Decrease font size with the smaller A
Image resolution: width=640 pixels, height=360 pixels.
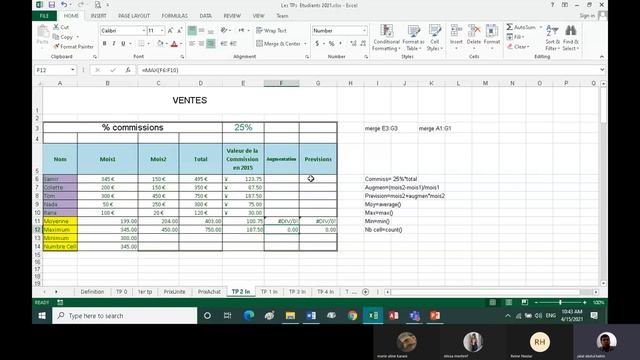180,31
